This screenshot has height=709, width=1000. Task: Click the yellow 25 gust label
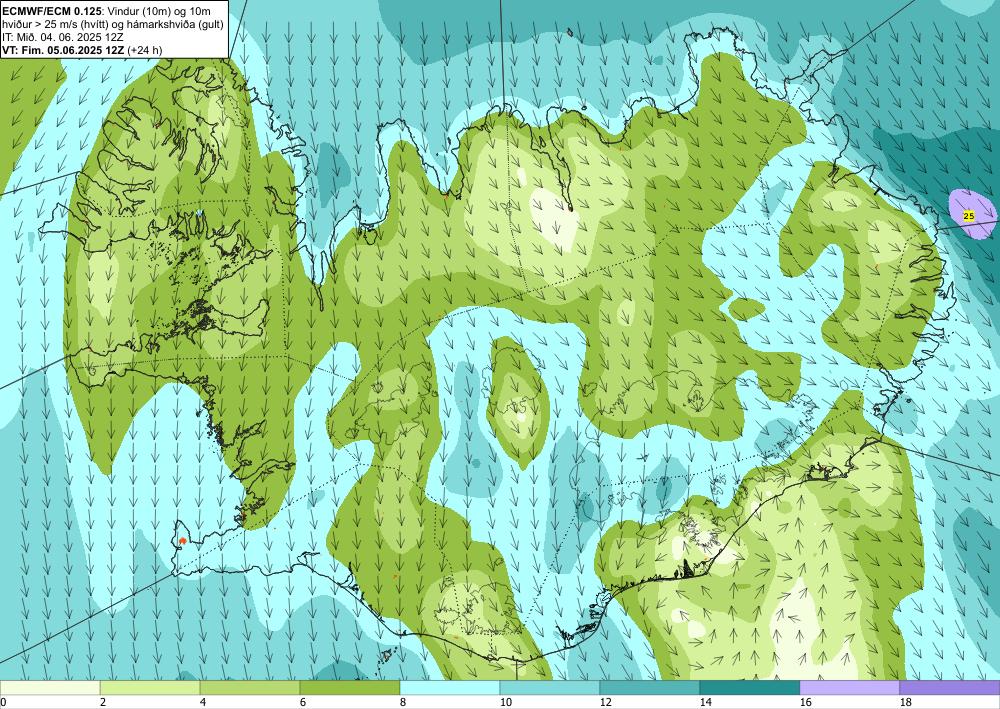point(969,216)
